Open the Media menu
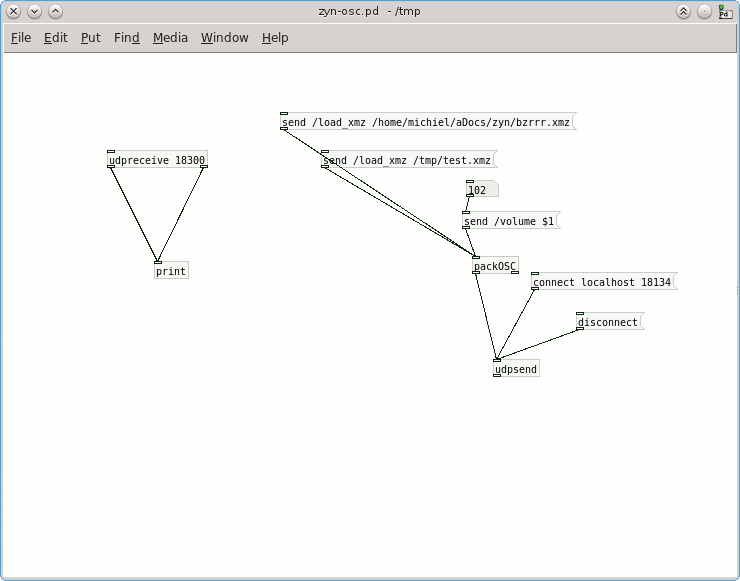Image resolution: width=740 pixels, height=581 pixels. tap(170, 38)
